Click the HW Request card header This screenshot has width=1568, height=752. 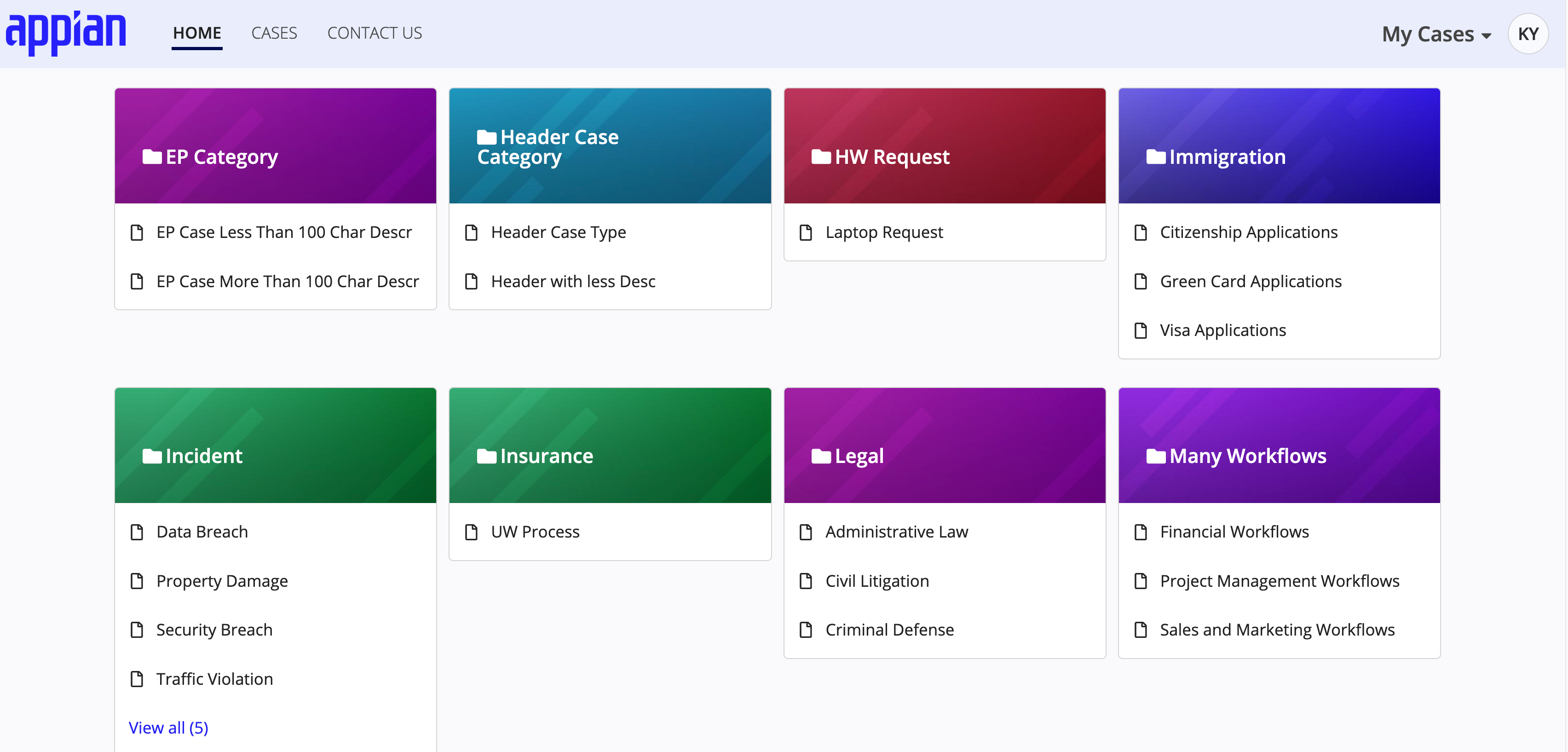coord(945,146)
